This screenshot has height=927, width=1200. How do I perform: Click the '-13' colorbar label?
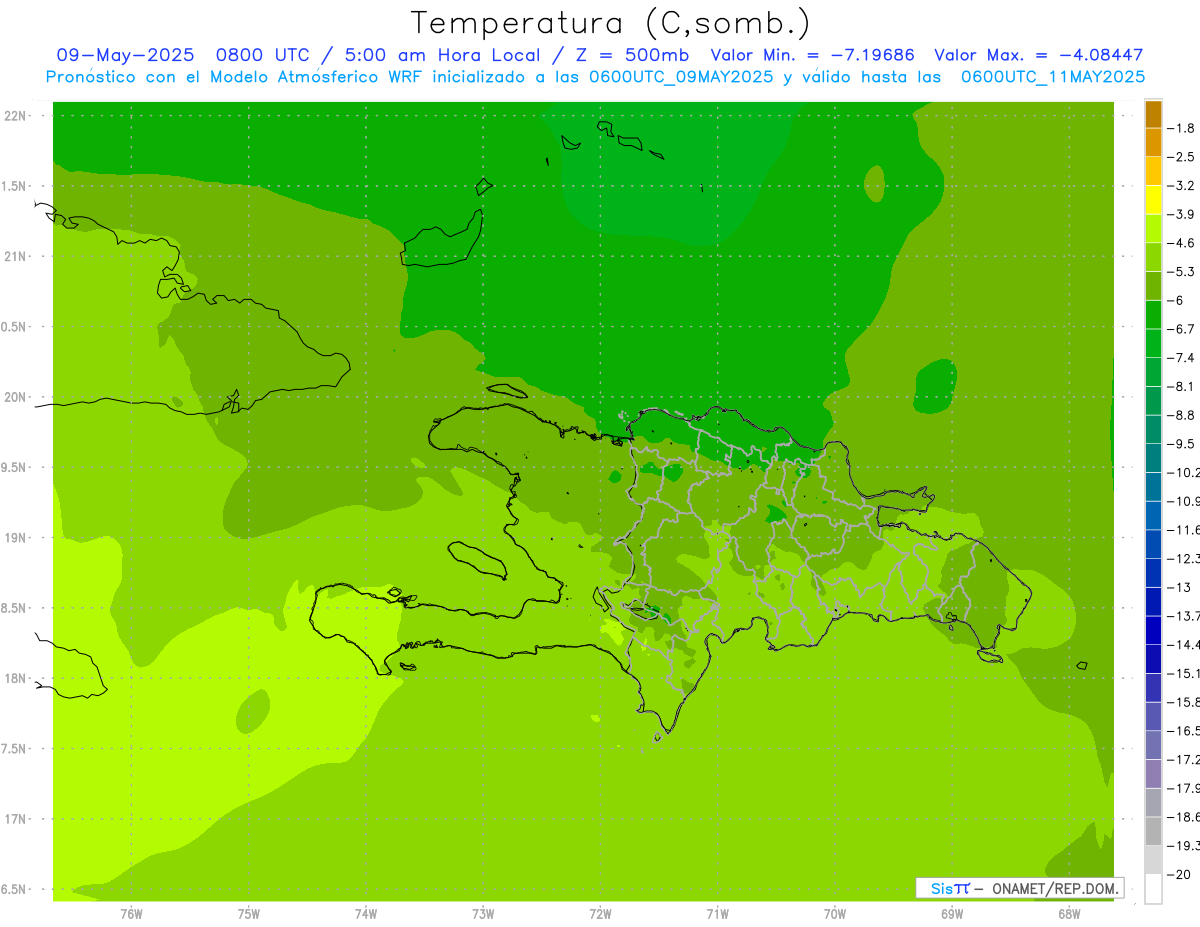1178,588
